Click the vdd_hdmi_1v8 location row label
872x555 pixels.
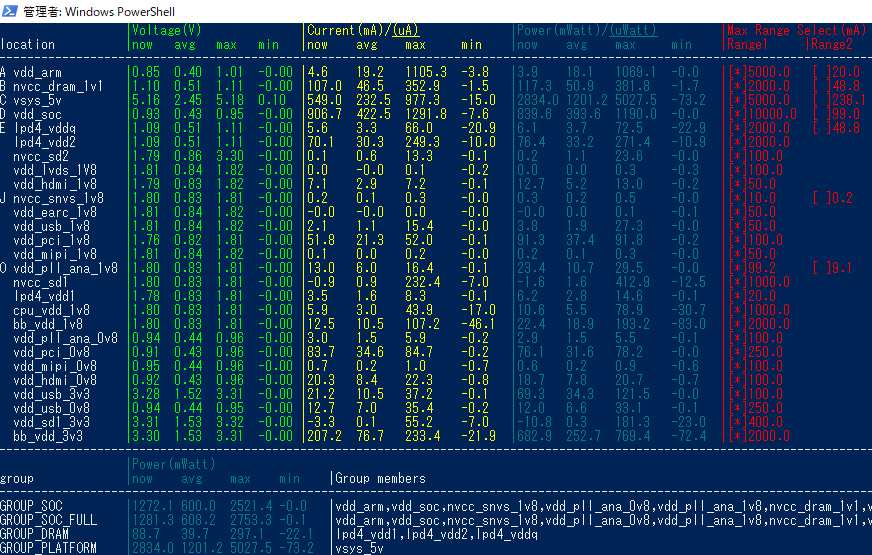(55, 184)
